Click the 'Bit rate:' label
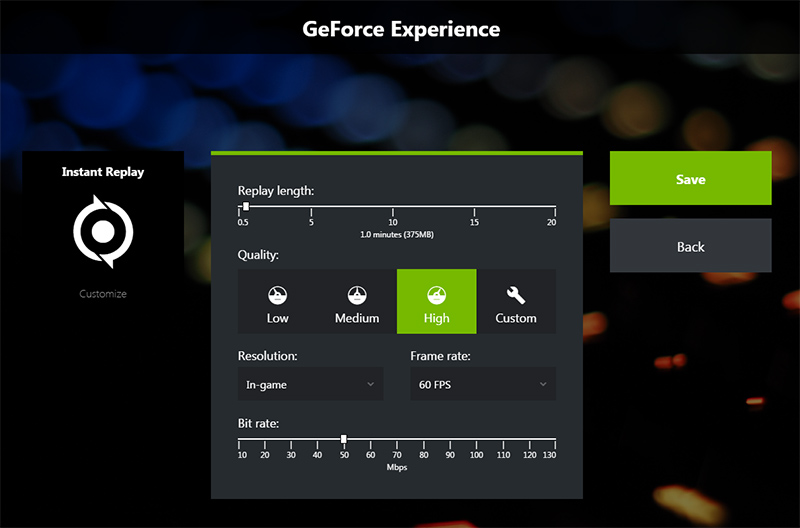The height and width of the screenshot is (528, 800). tap(258, 423)
